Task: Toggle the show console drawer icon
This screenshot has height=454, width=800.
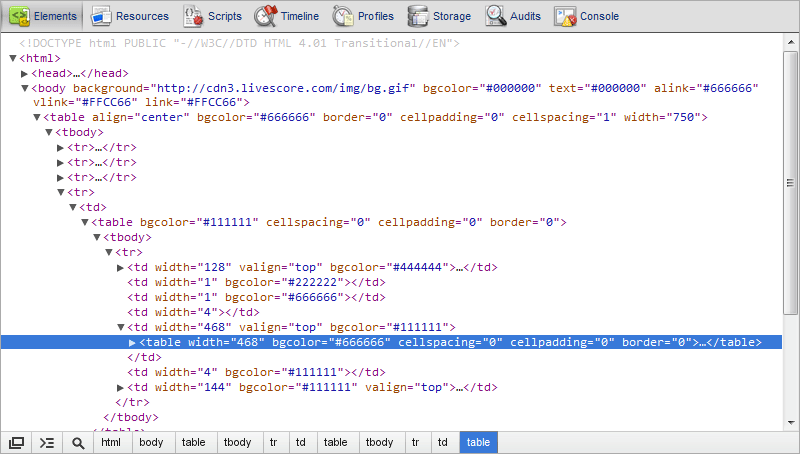Action: 47,443
